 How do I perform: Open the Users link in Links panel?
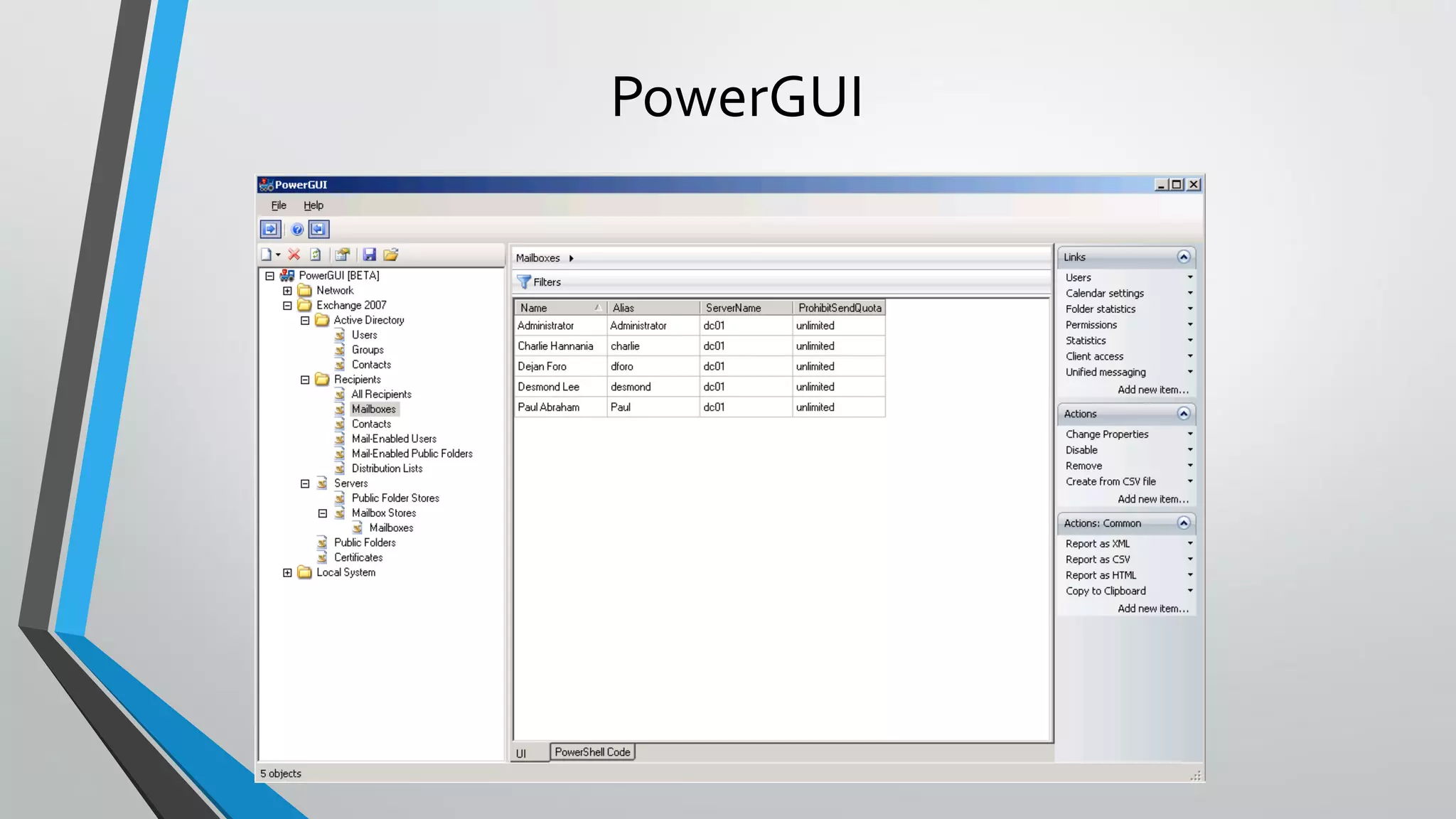pos(1078,278)
